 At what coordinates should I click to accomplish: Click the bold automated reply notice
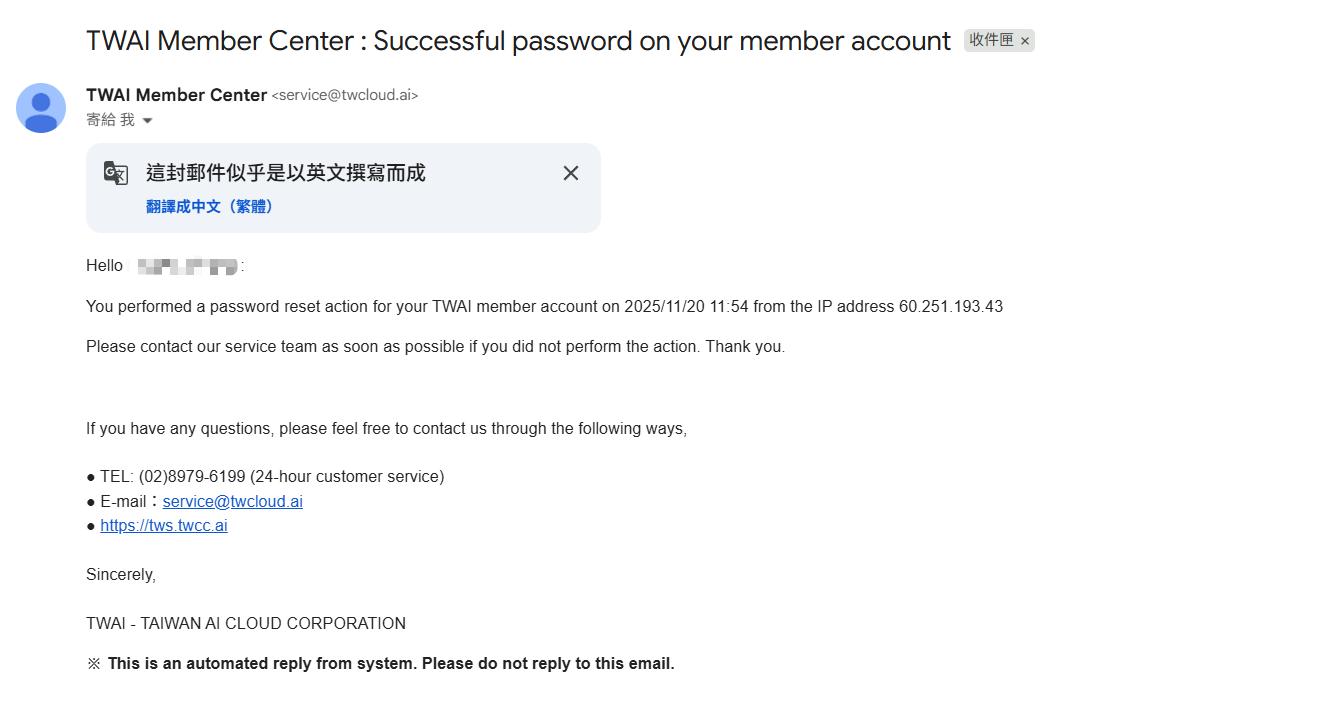point(390,663)
